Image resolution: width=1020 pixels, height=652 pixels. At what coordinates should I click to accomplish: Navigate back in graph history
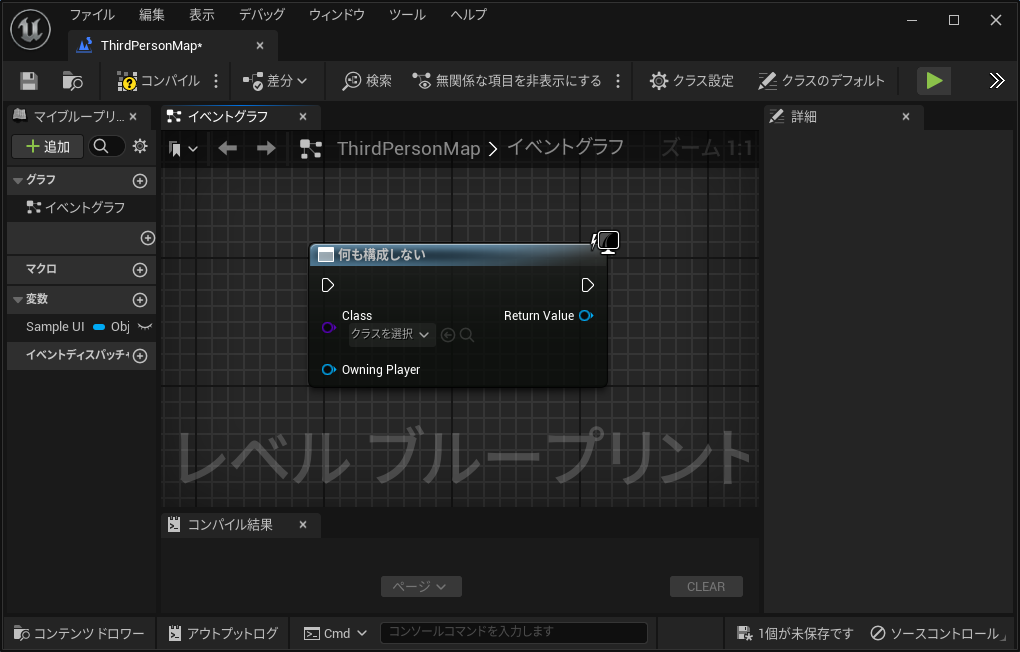click(x=228, y=148)
